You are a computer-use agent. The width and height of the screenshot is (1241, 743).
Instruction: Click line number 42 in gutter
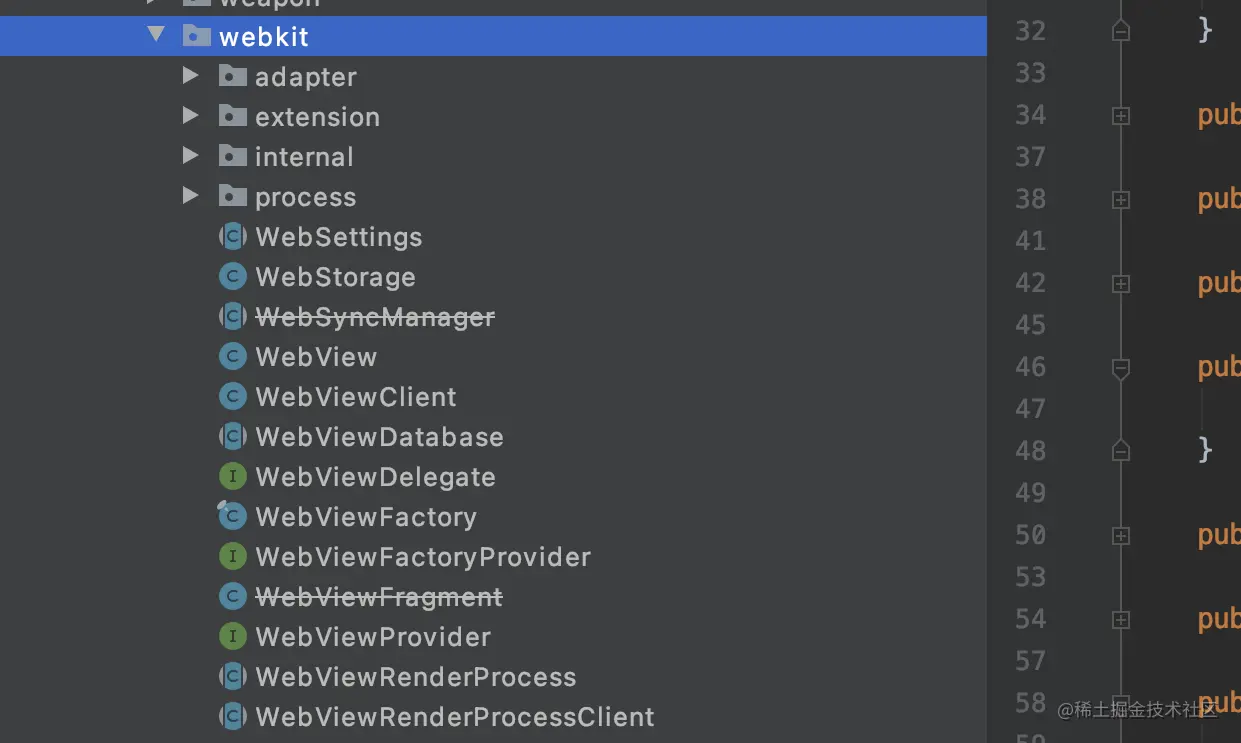(1030, 283)
